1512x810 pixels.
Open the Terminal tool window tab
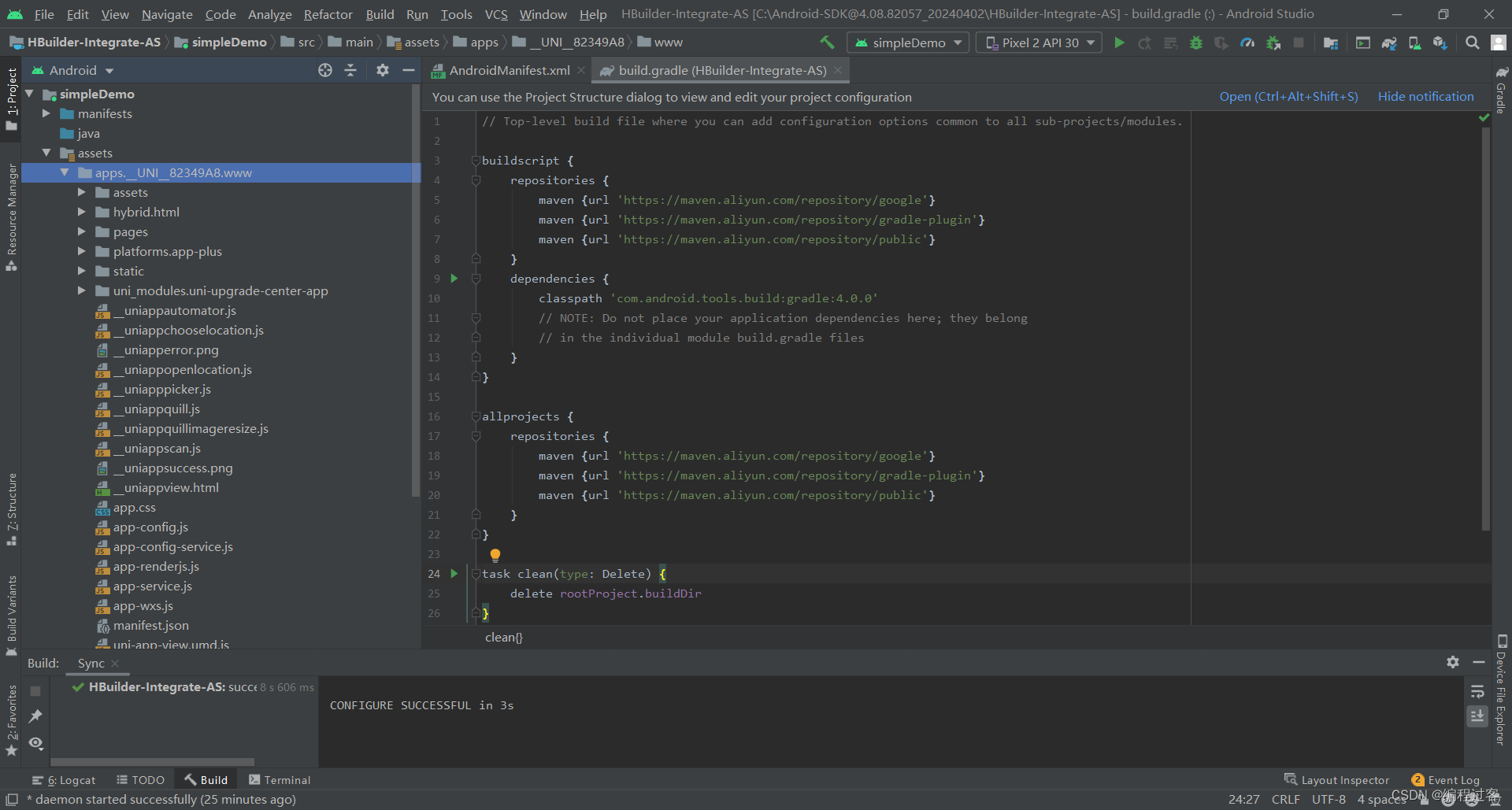[x=280, y=780]
